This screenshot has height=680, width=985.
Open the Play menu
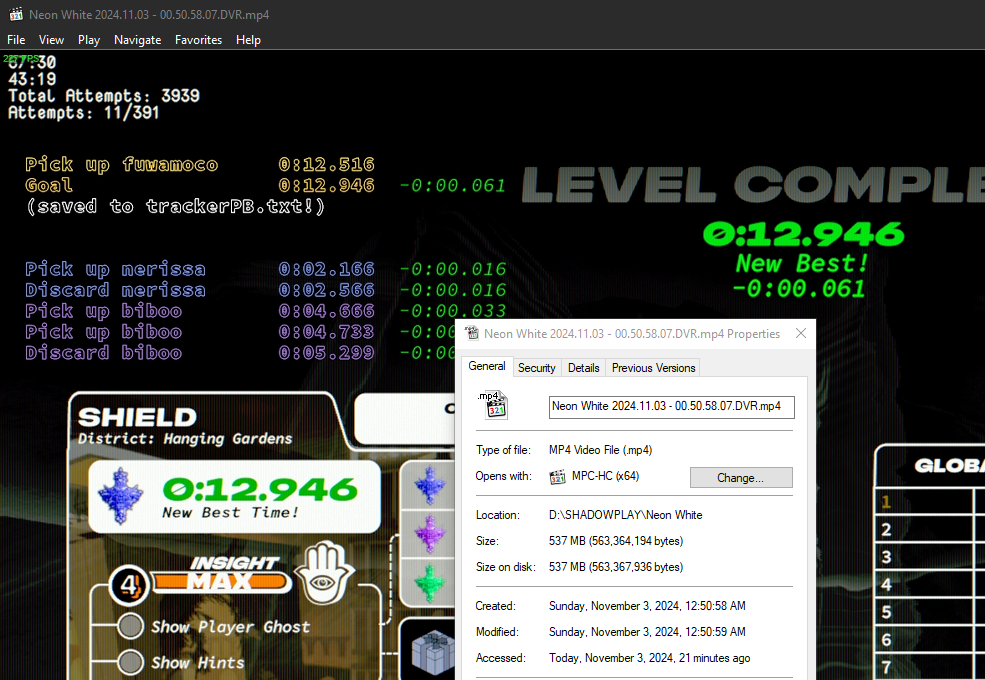tap(89, 40)
